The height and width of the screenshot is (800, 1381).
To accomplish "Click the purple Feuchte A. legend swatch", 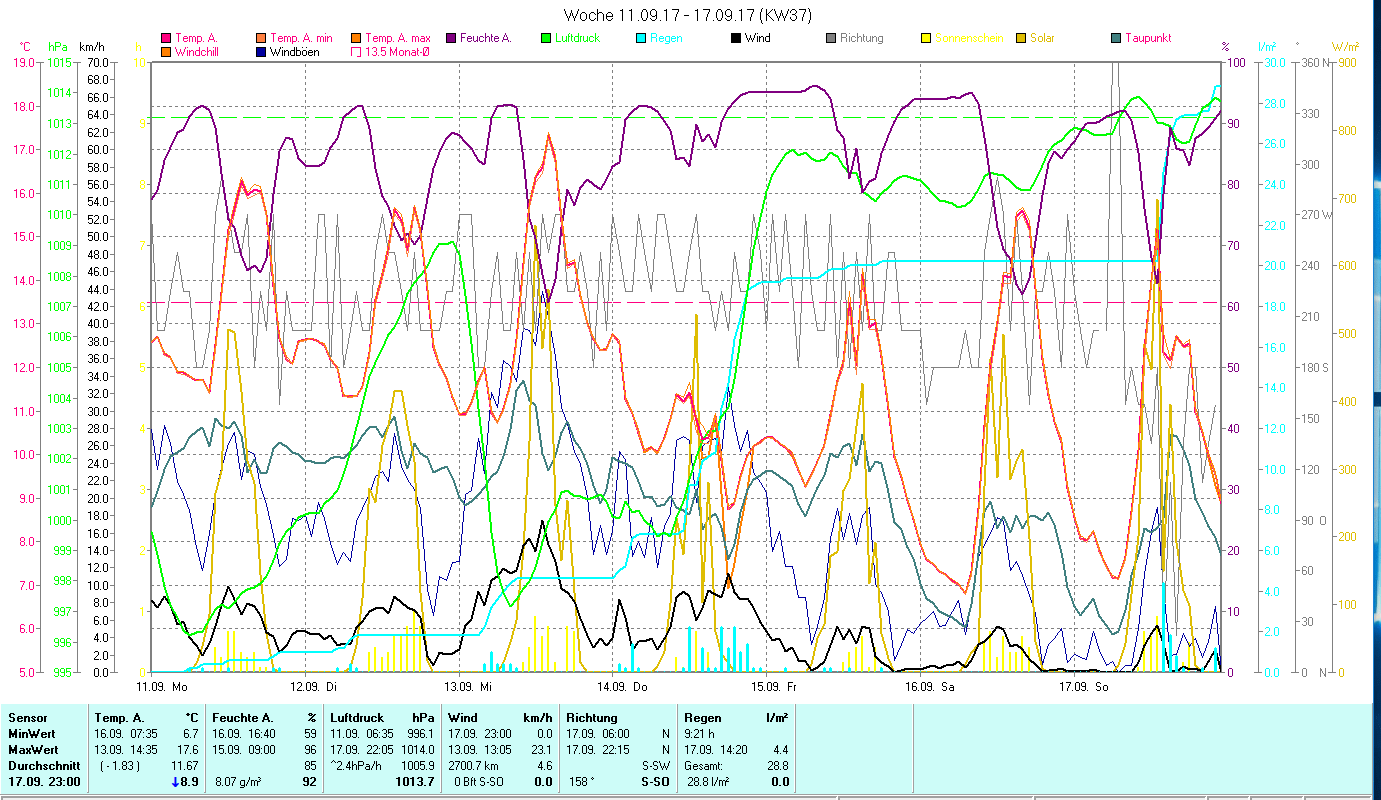I will tap(451, 38).
